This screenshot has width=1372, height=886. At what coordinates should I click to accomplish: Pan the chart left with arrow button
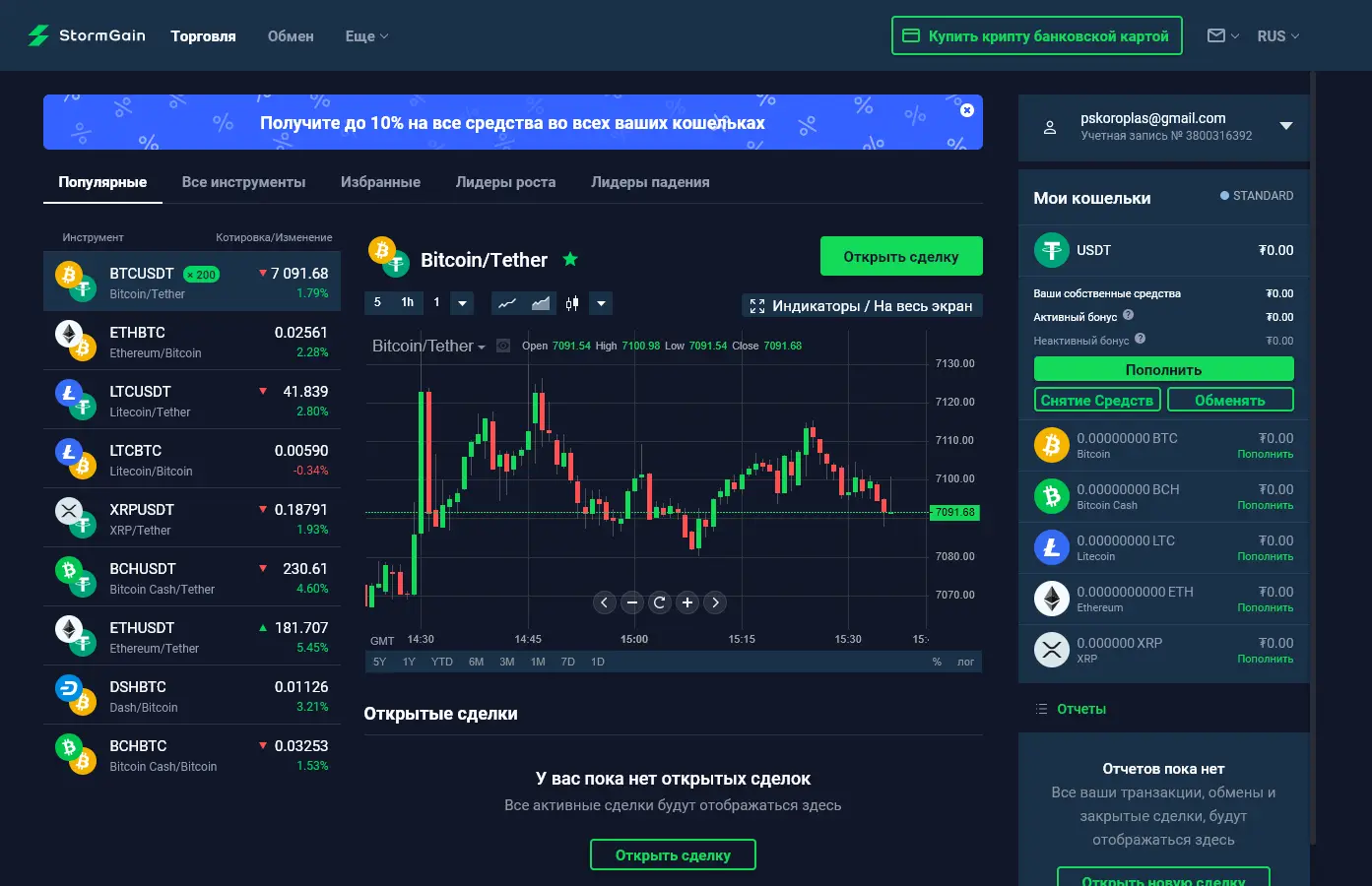pyautogui.click(x=605, y=602)
